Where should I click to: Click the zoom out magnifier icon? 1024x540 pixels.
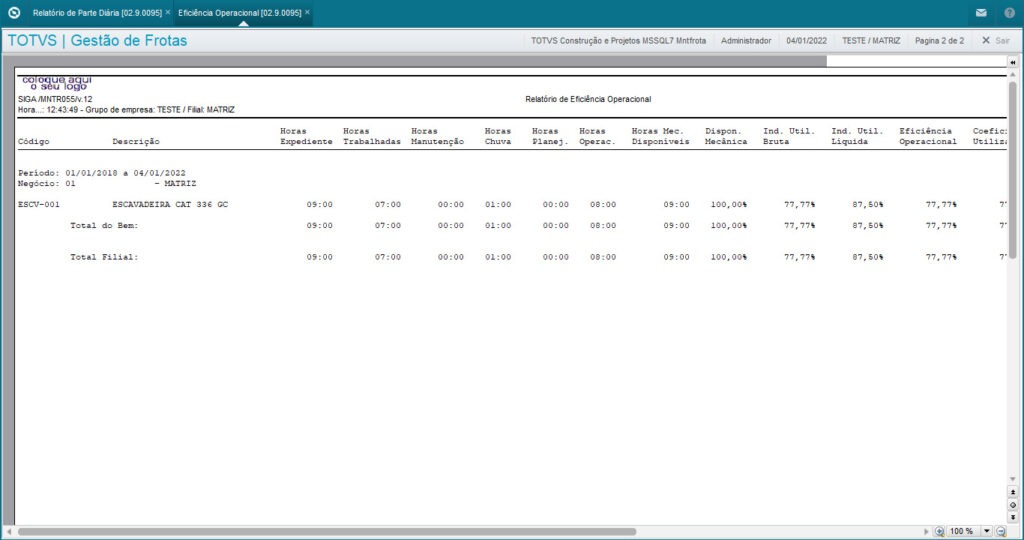coord(1000,532)
